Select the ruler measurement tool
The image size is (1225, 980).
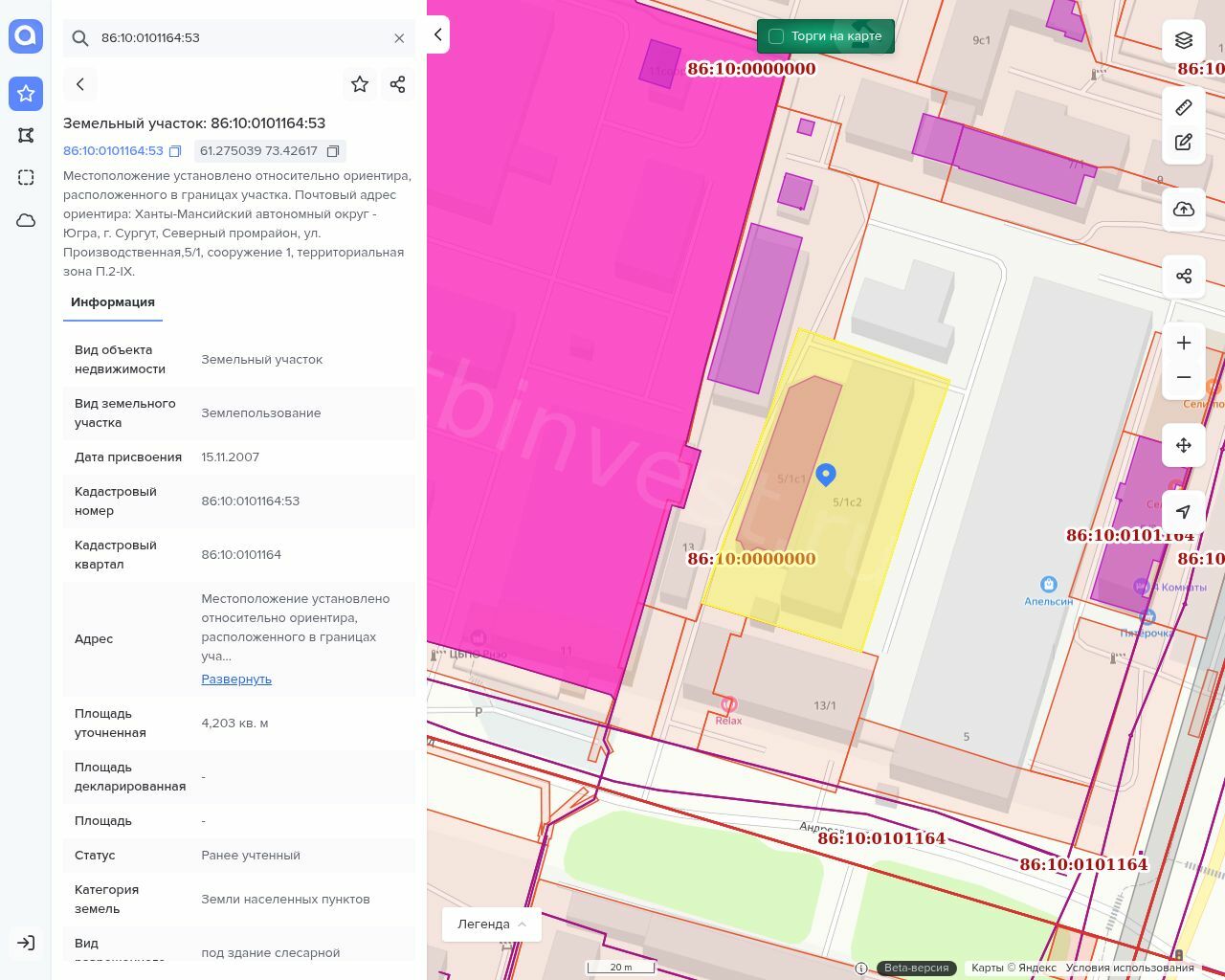point(1184,107)
